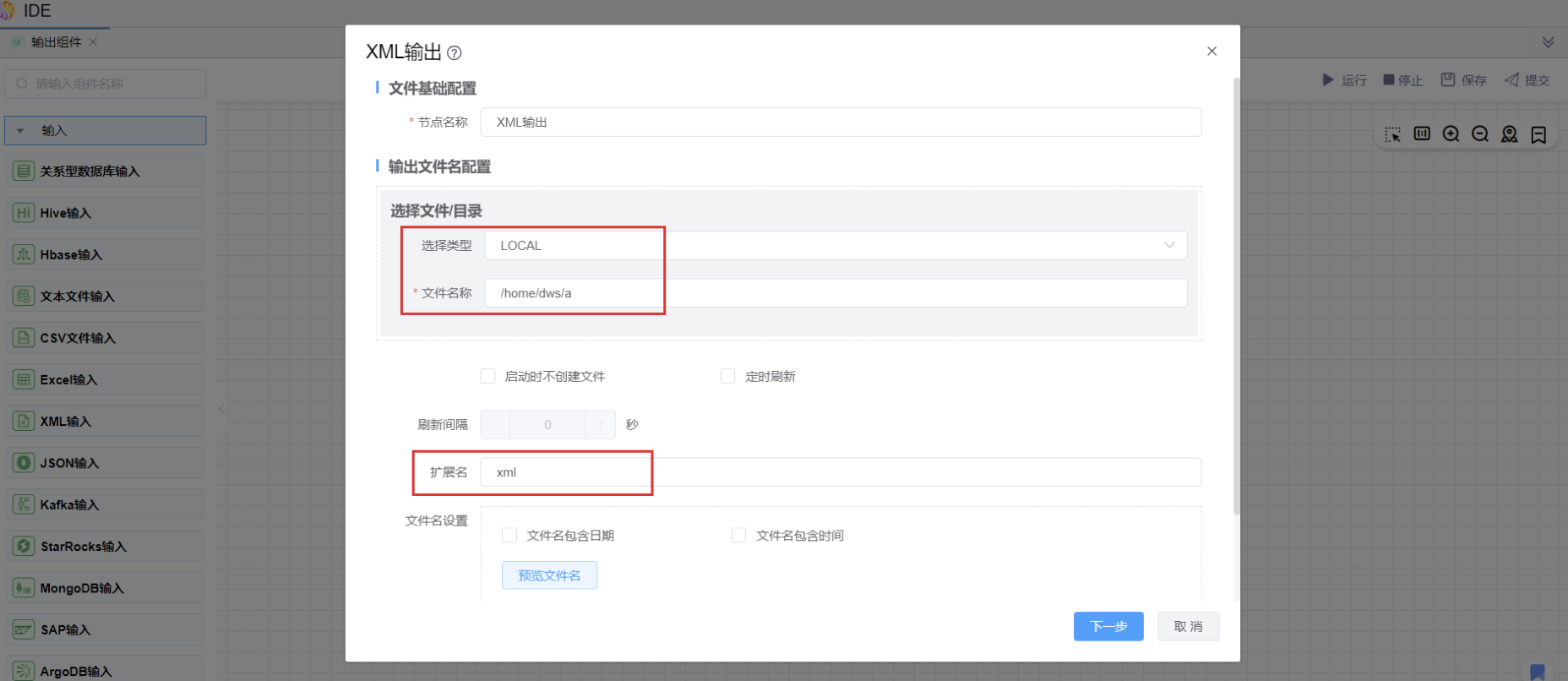Image resolution: width=1568 pixels, height=681 pixels.
Task: Click the 预览文件名 button
Action: coord(549,575)
